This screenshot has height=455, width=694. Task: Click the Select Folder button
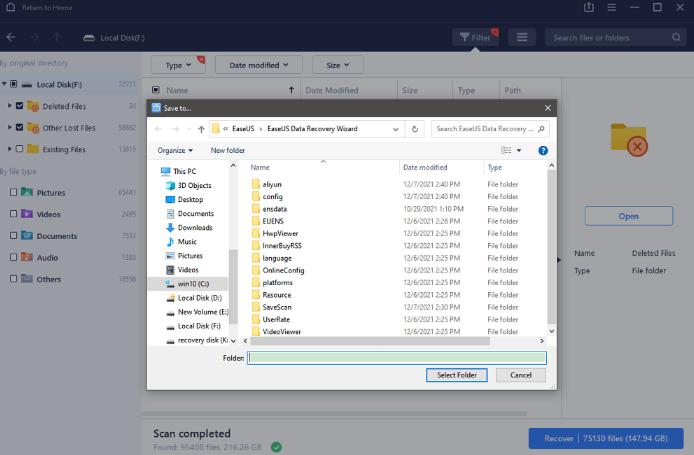click(x=457, y=375)
